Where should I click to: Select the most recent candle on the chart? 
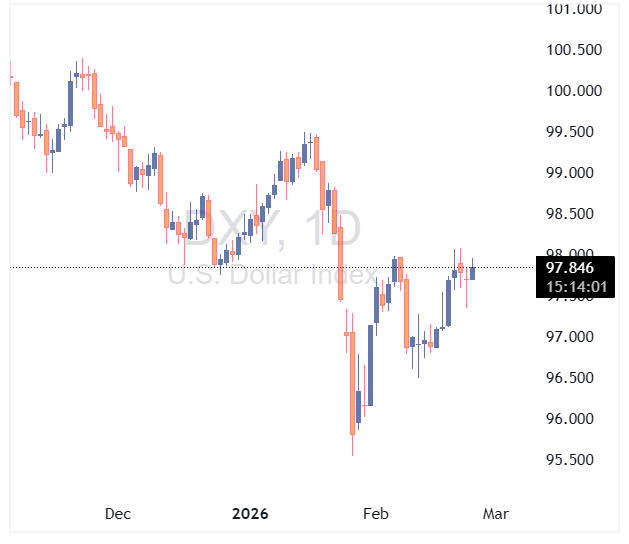[x=473, y=272]
